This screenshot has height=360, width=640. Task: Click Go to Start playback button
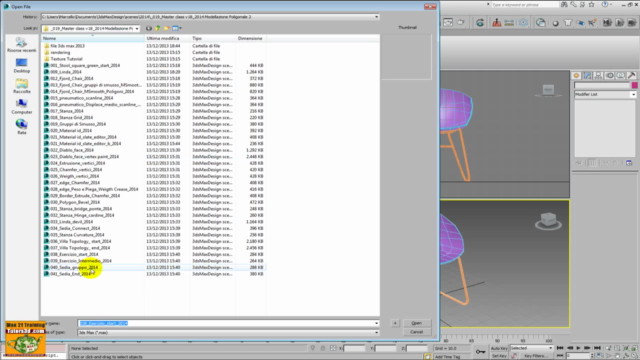tap(560, 348)
